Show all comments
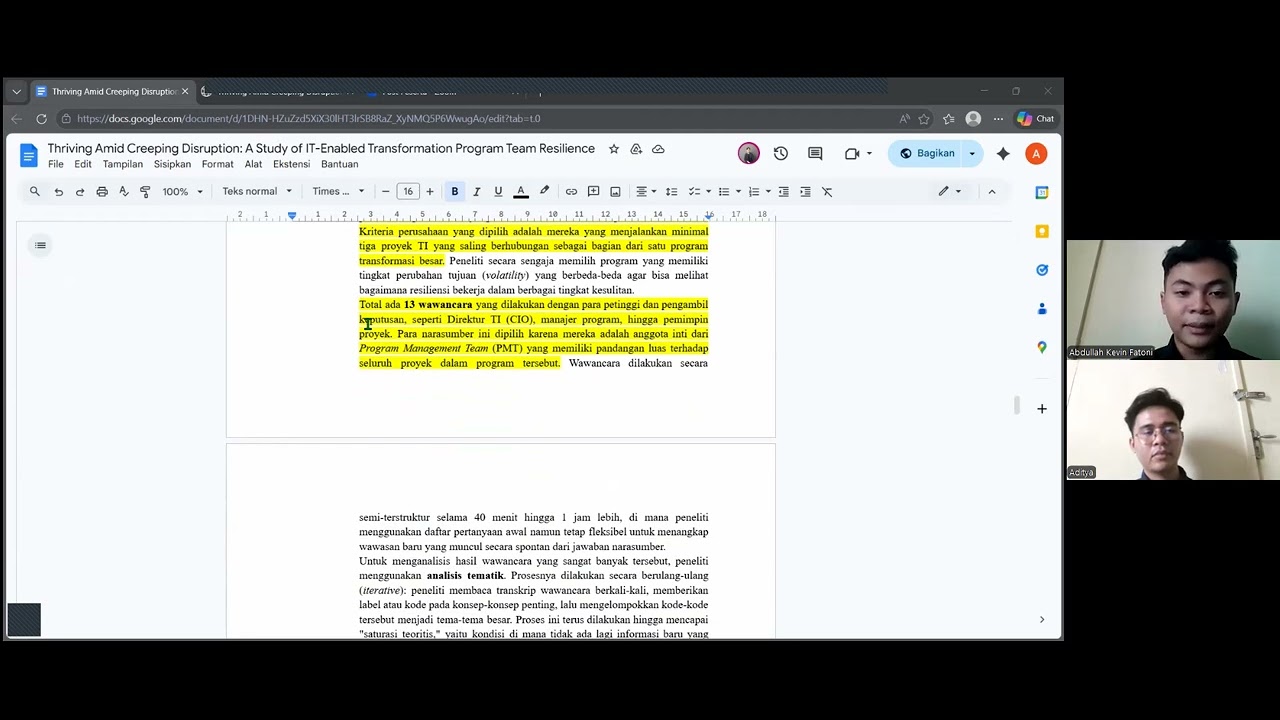This screenshot has width=1280, height=720. pos(815,153)
